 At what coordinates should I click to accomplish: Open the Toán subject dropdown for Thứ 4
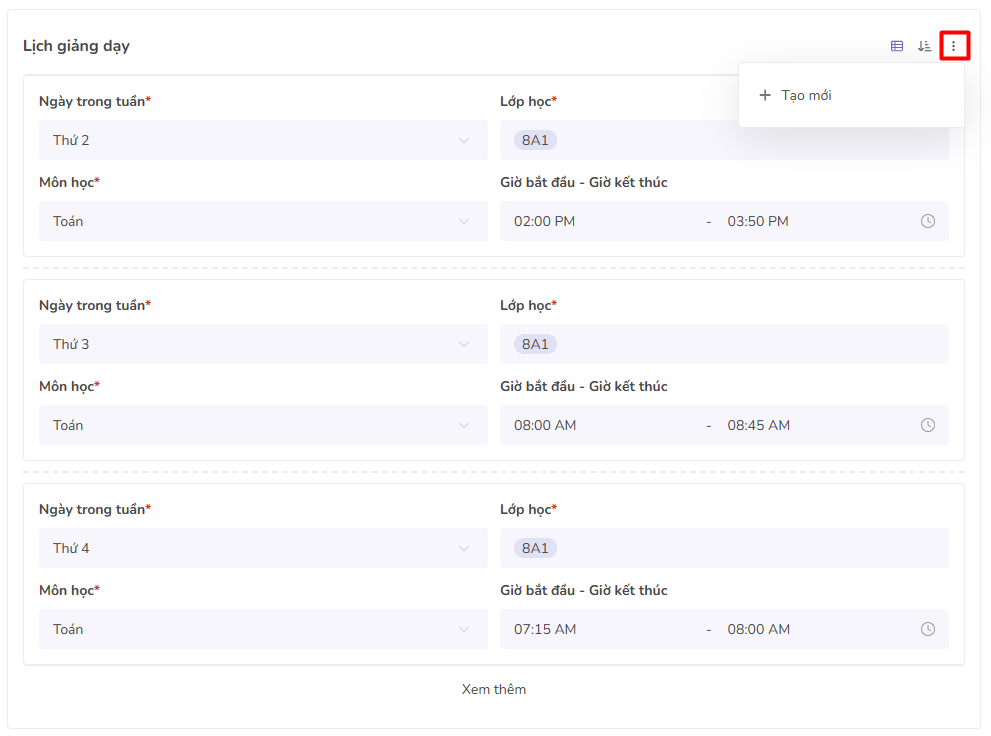(x=263, y=629)
